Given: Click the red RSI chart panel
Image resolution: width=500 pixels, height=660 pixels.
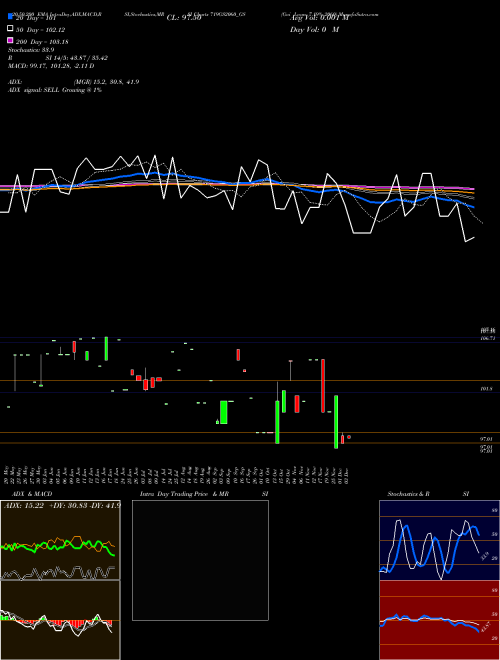Looking at the screenshot, I should click(439, 620).
